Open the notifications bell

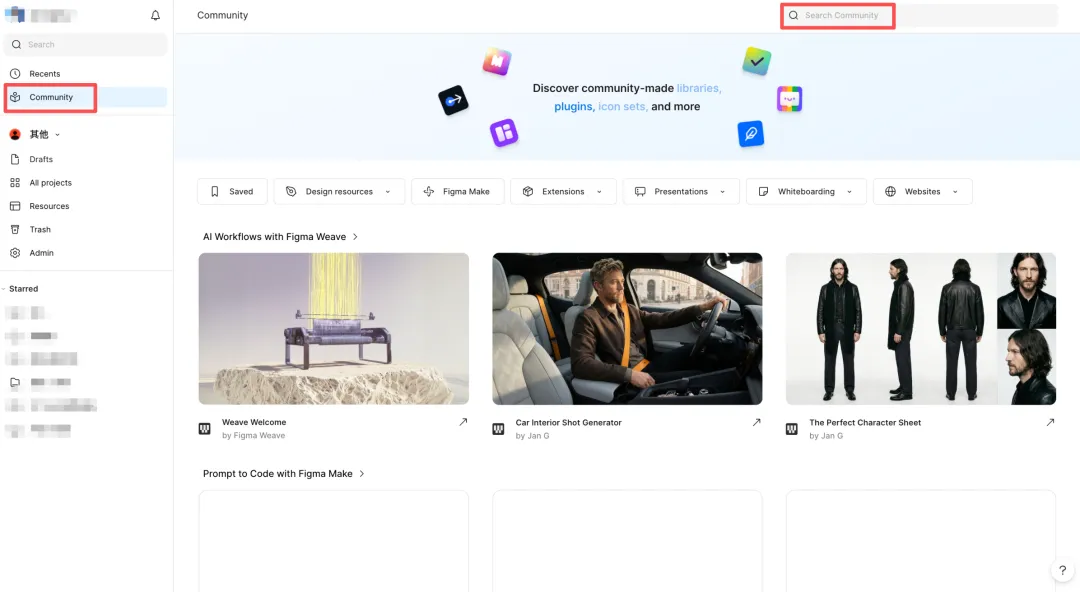point(155,15)
